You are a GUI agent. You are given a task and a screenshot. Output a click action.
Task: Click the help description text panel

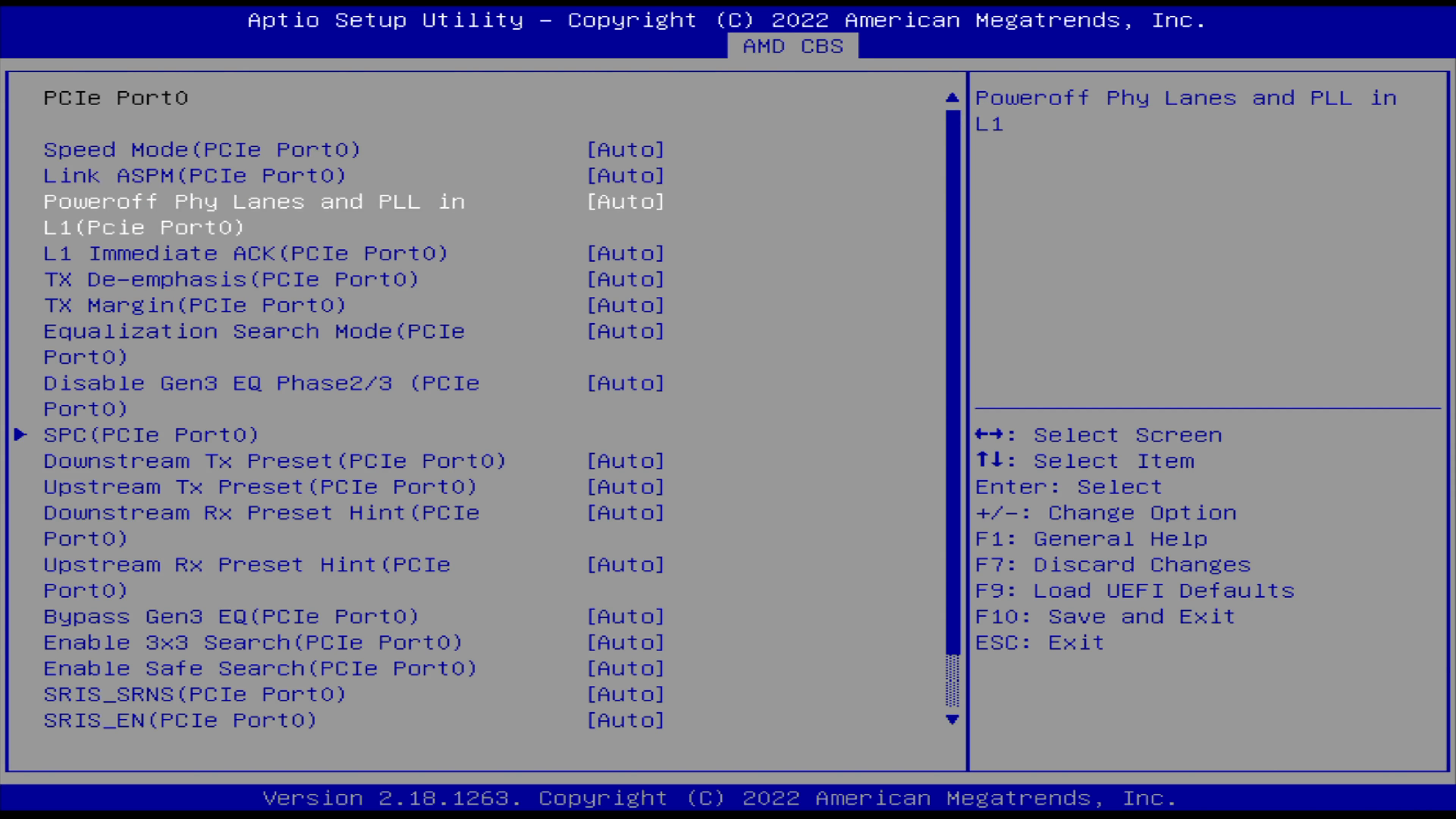pos(1186,111)
